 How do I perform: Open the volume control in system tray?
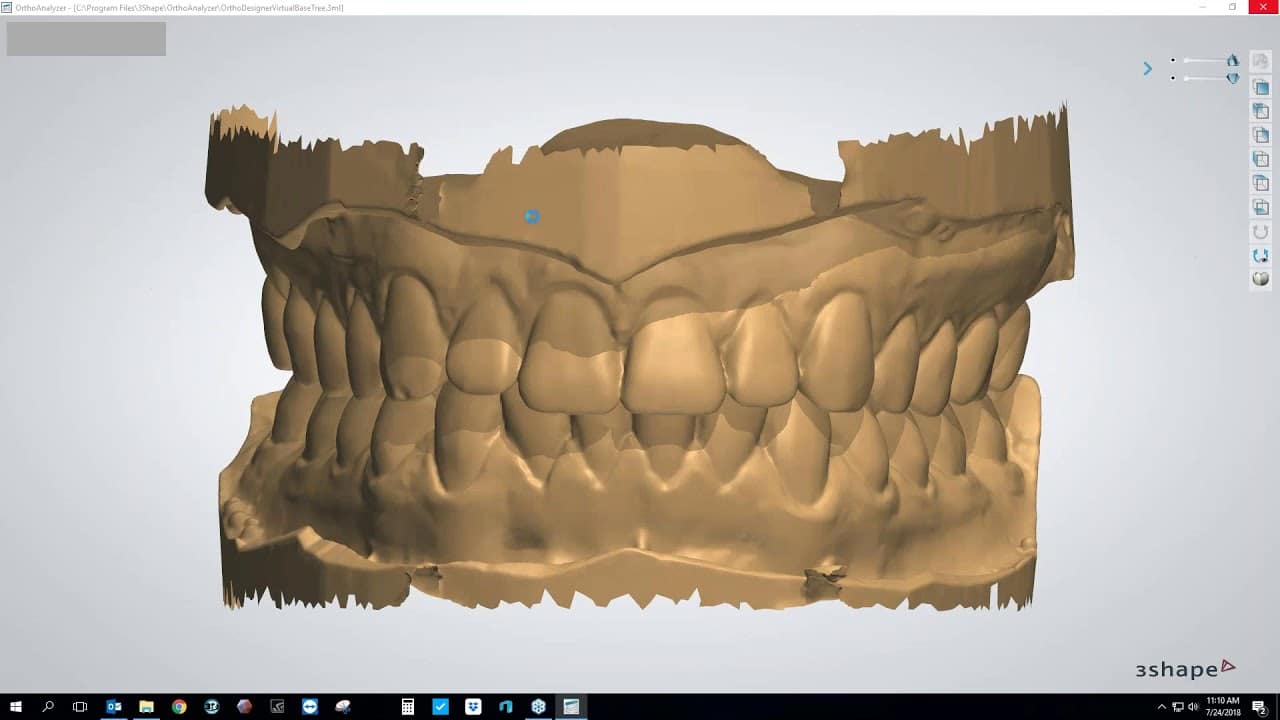pyautogui.click(x=1193, y=707)
